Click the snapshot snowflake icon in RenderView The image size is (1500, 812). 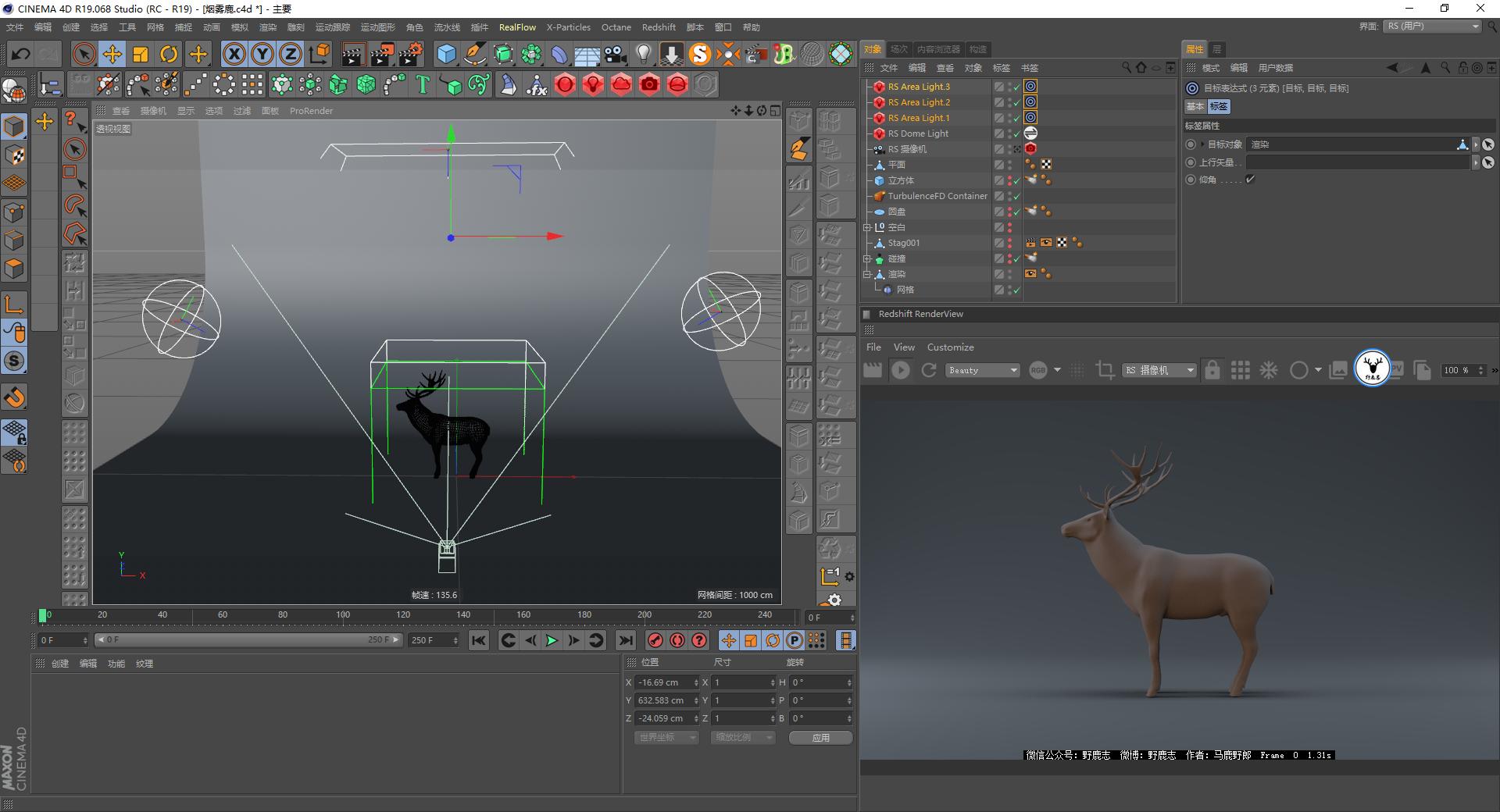(x=1269, y=370)
